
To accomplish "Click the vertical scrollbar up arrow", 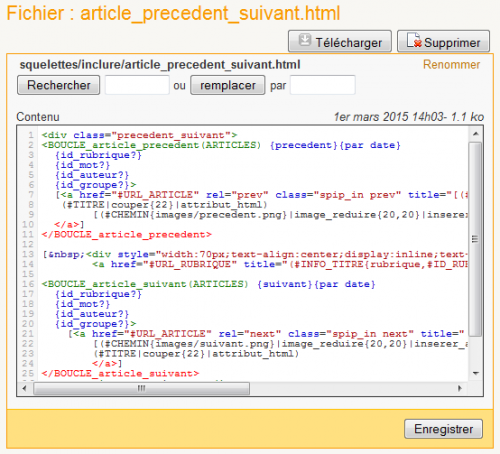I will coord(476,134).
